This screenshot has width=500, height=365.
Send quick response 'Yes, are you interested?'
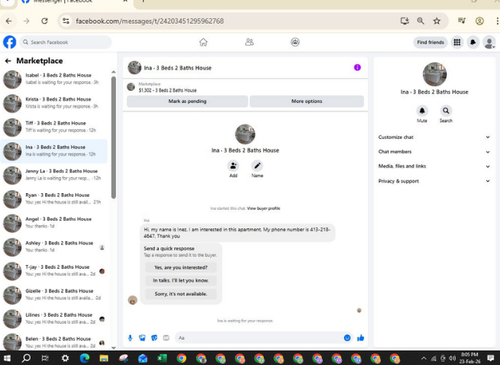point(181,267)
